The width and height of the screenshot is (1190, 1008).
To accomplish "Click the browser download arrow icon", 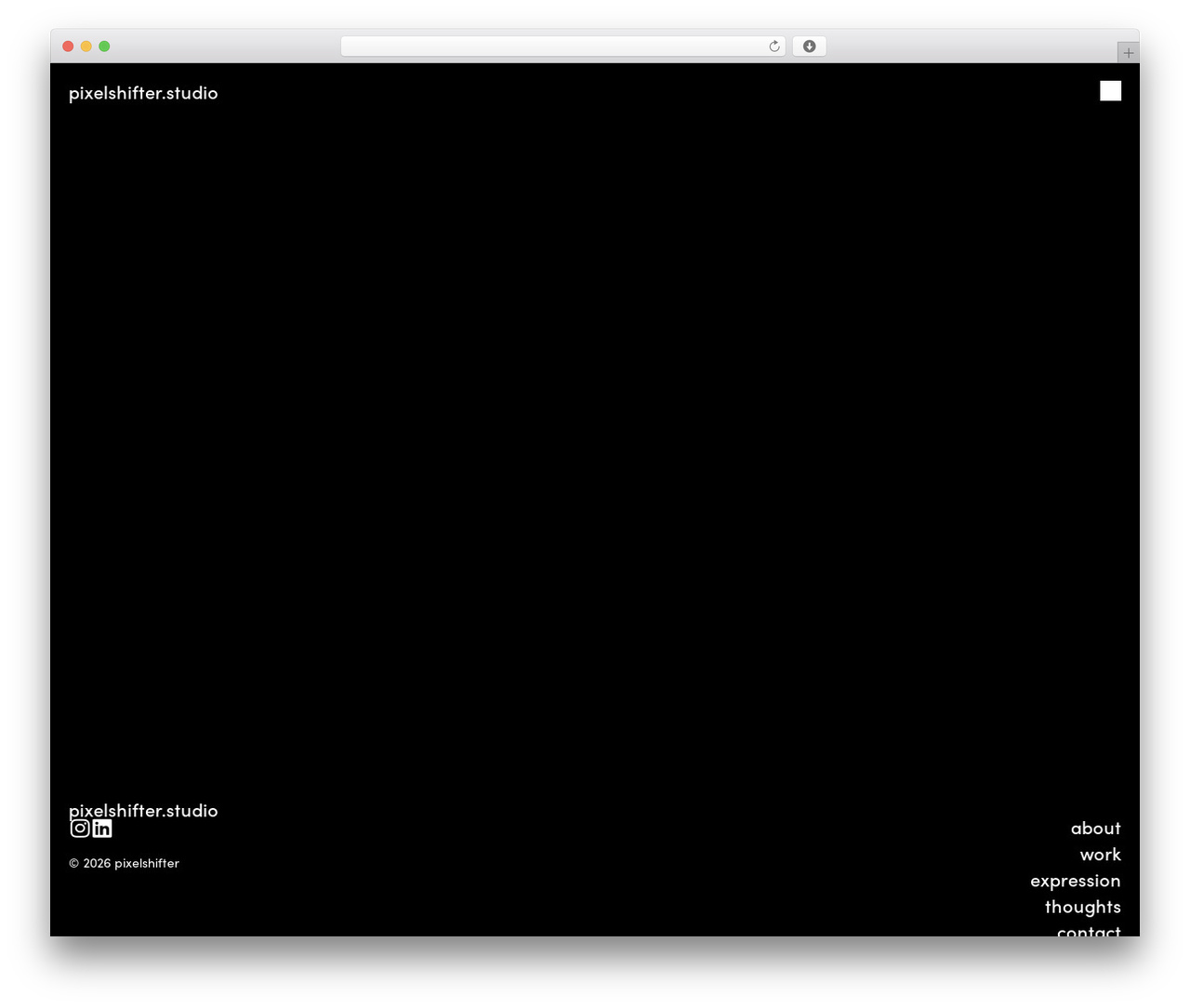I will [x=809, y=46].
